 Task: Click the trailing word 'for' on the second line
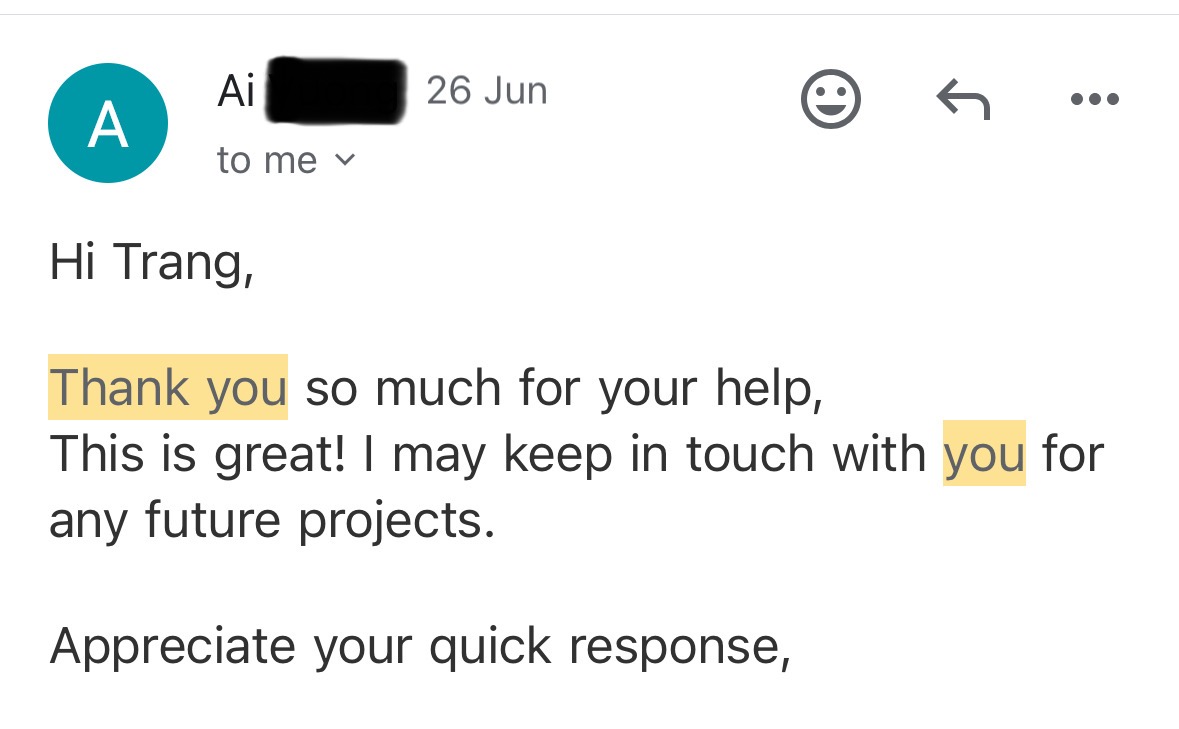1073,453
